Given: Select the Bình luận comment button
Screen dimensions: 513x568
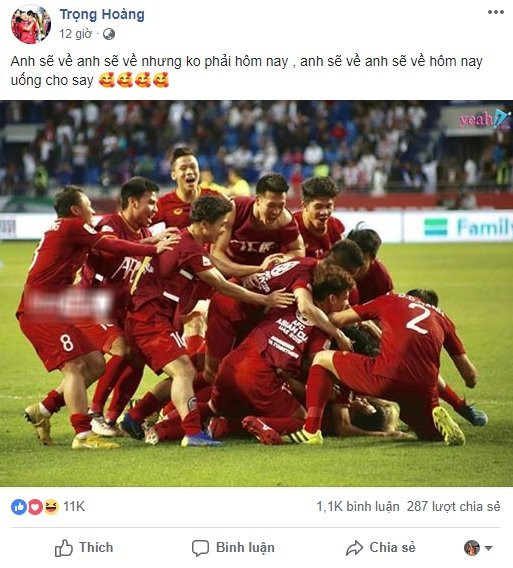Looking at the screenshot, I should (233, 548).
